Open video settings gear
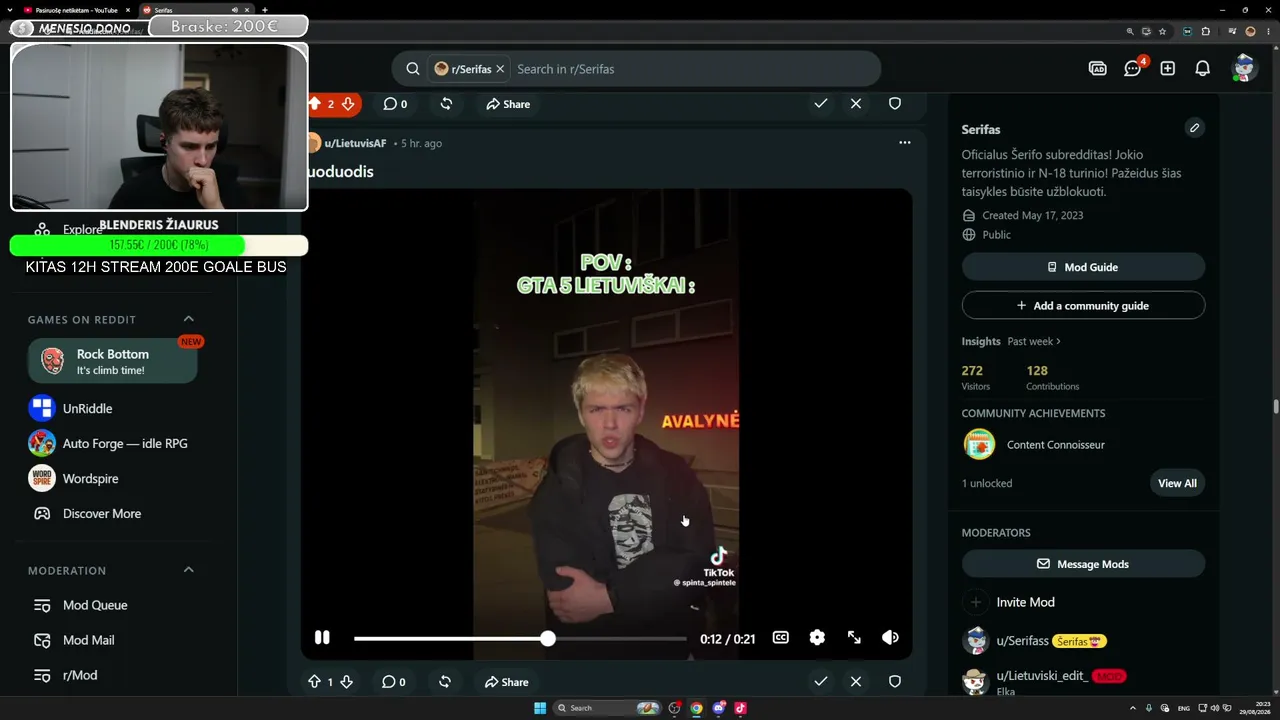1280x720 pixels. [817, 638]
